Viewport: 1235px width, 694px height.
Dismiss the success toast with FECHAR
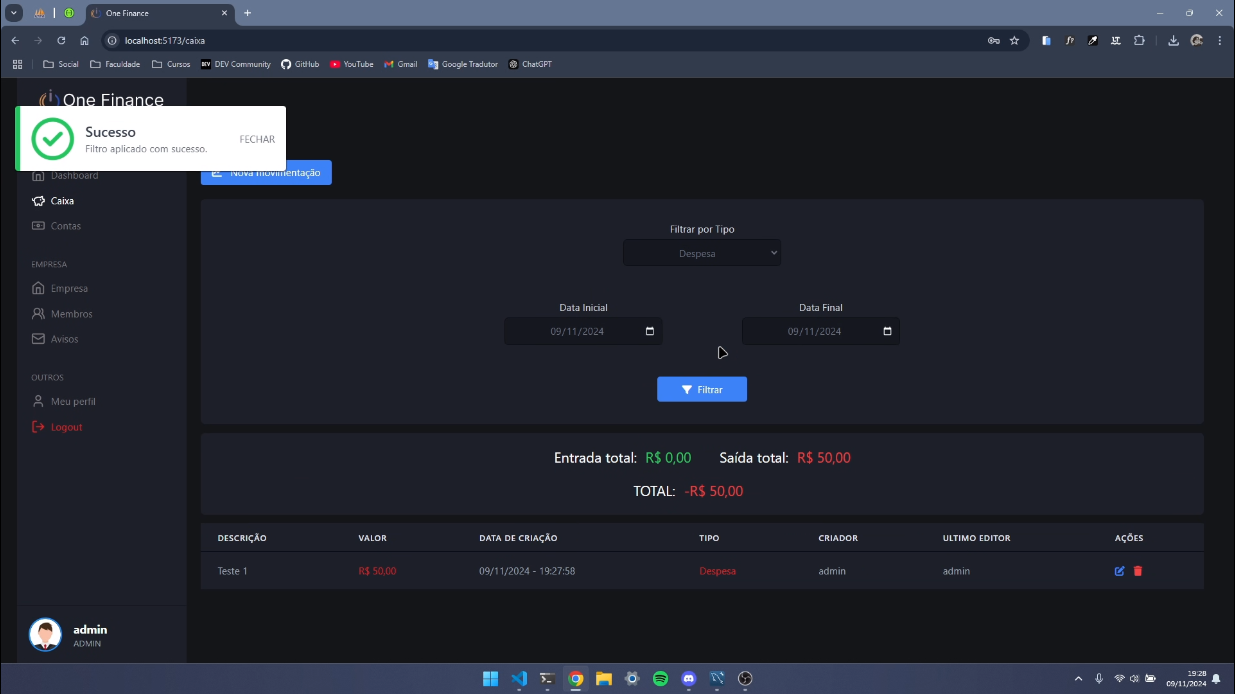257,139
